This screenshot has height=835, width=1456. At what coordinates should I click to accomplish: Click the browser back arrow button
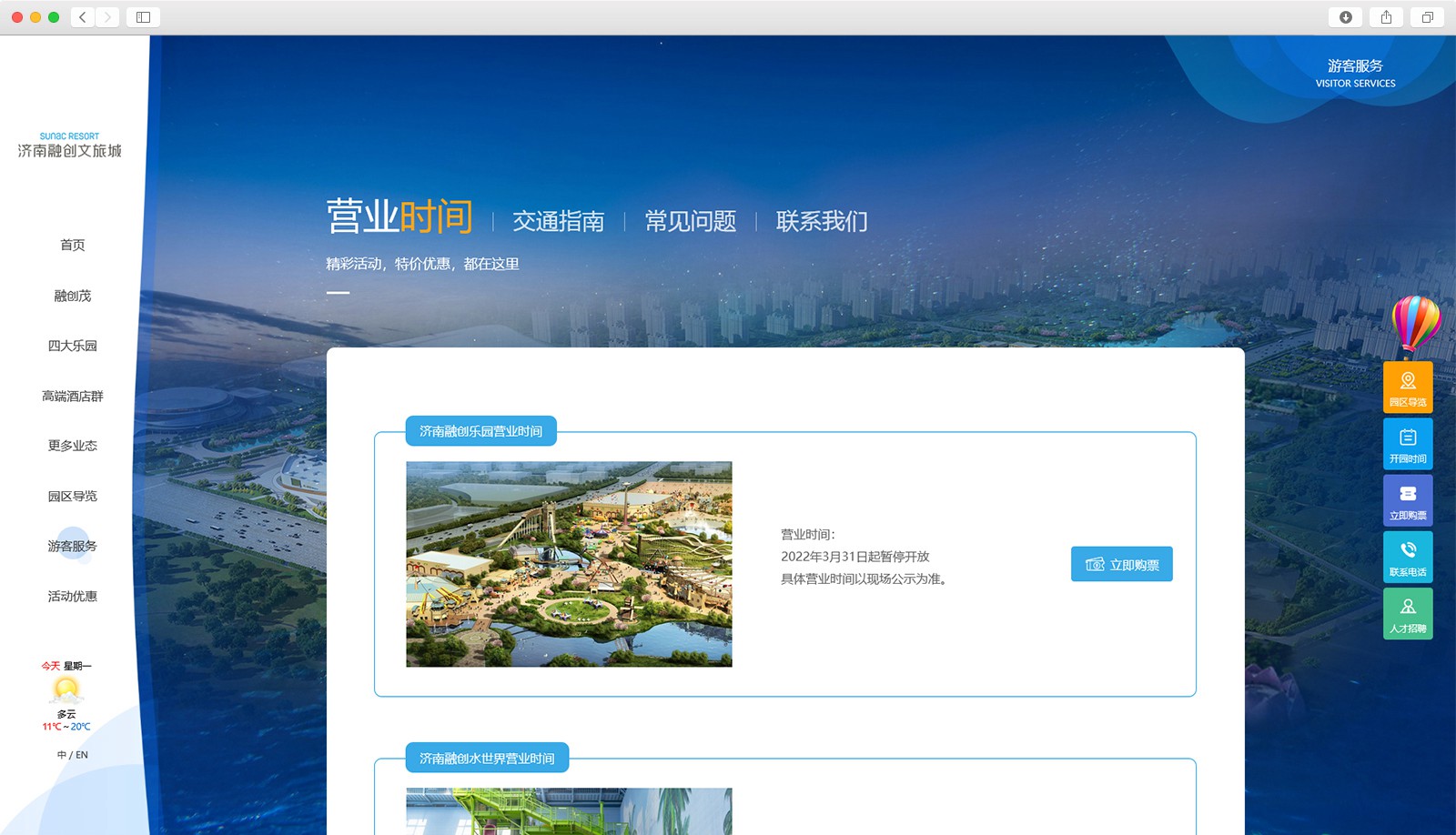tap(83, 17)
